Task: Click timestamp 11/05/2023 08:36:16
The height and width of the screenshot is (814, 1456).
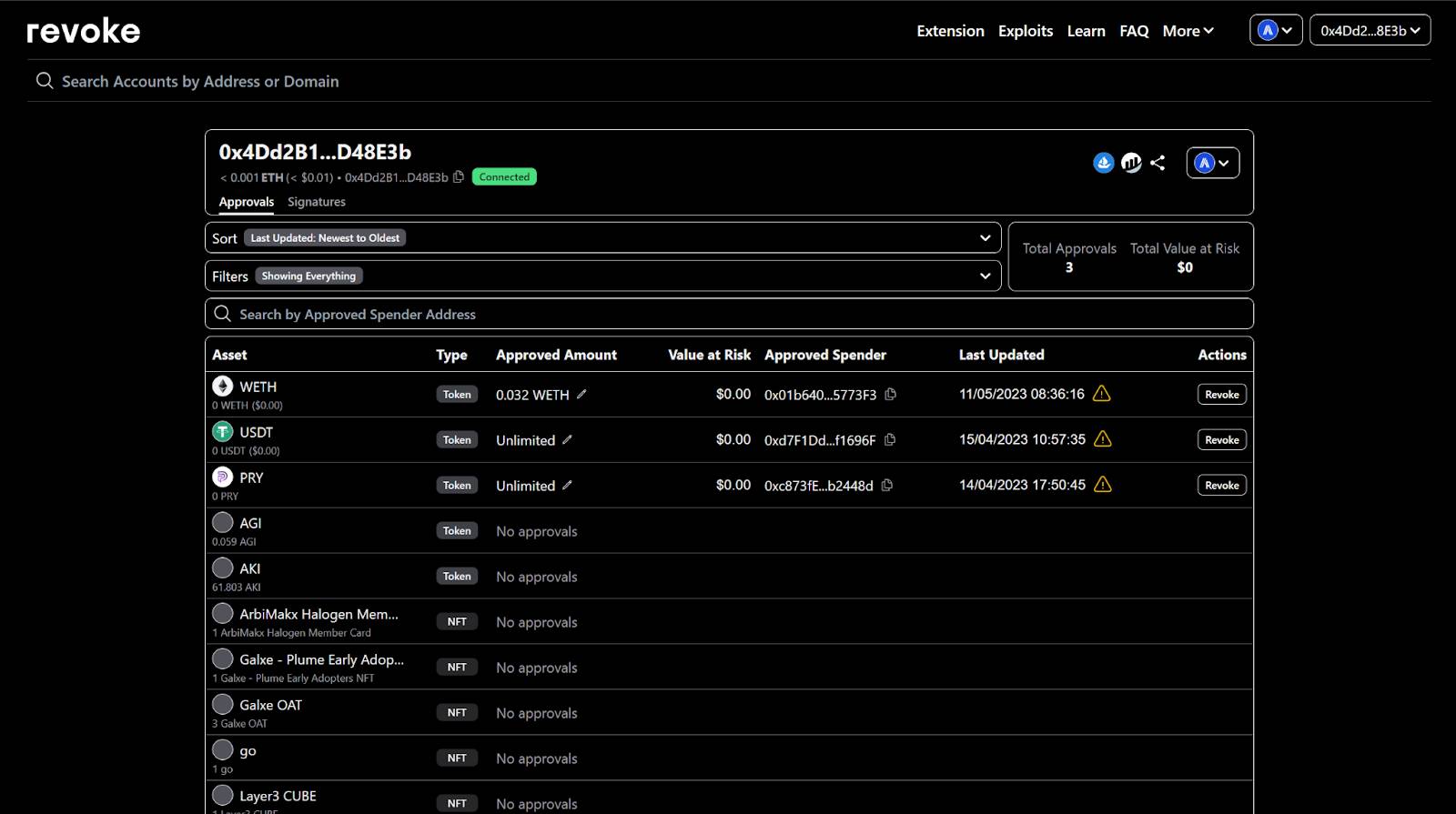Action: pyautogui.click(x=1021, y=394)
